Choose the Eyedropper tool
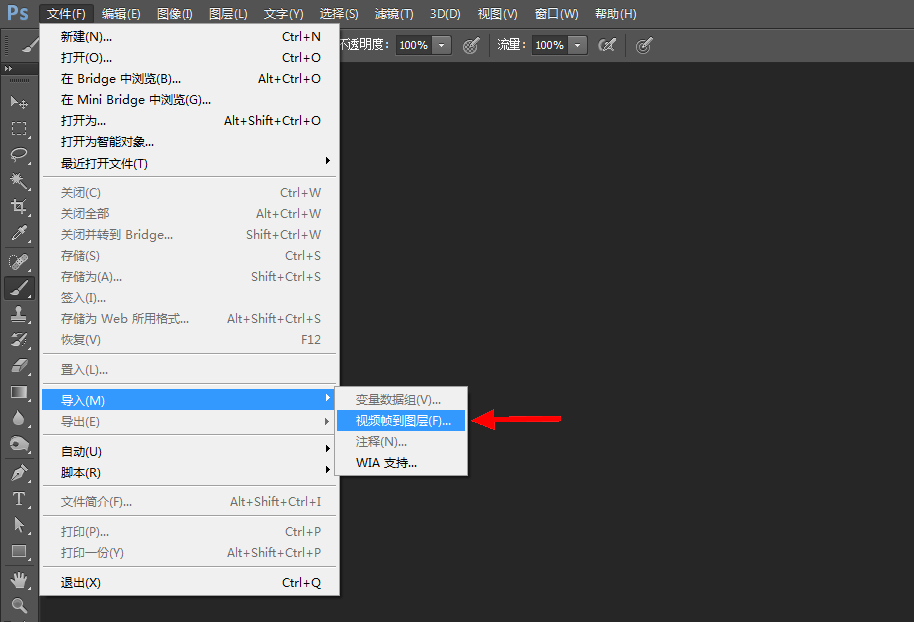The image size is (914, 622). pyautogui.click(x=19, y=234)
